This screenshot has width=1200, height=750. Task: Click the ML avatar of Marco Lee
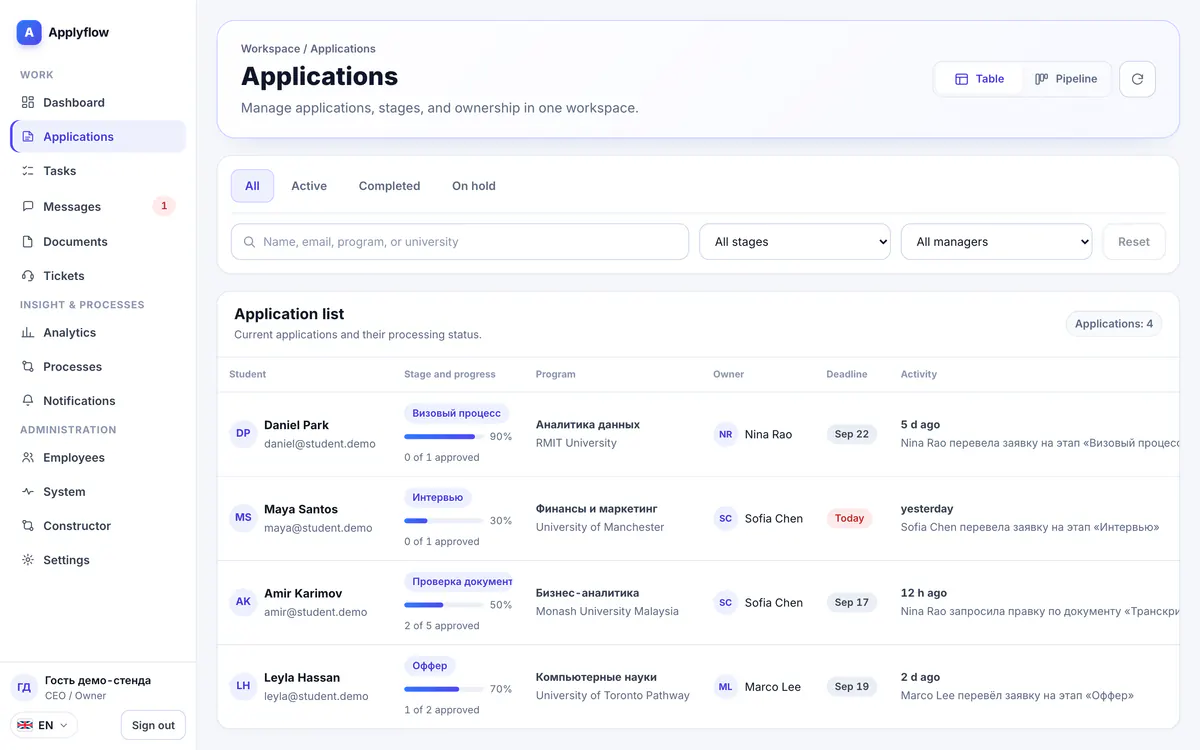[x=725, y=686]
